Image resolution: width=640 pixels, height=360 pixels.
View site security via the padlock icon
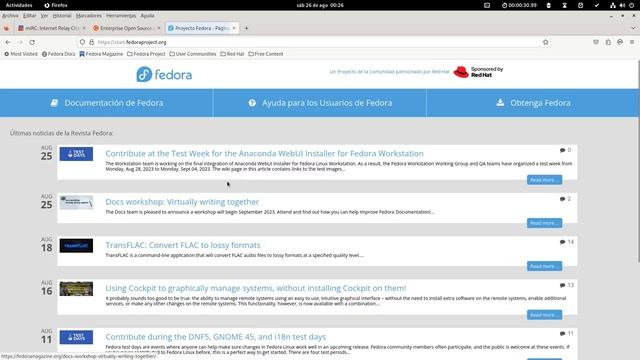tap(91, 42)
